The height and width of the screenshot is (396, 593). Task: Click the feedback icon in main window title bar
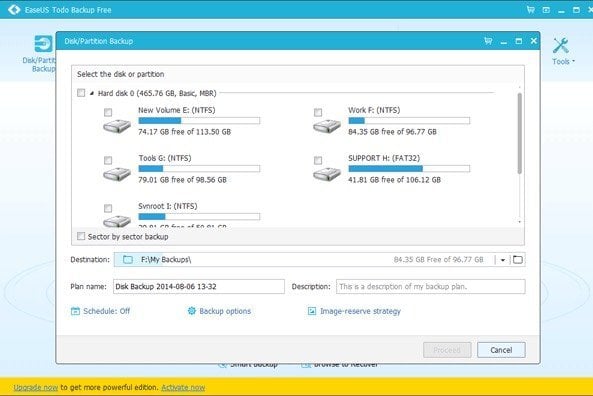(x=546, y=10)
